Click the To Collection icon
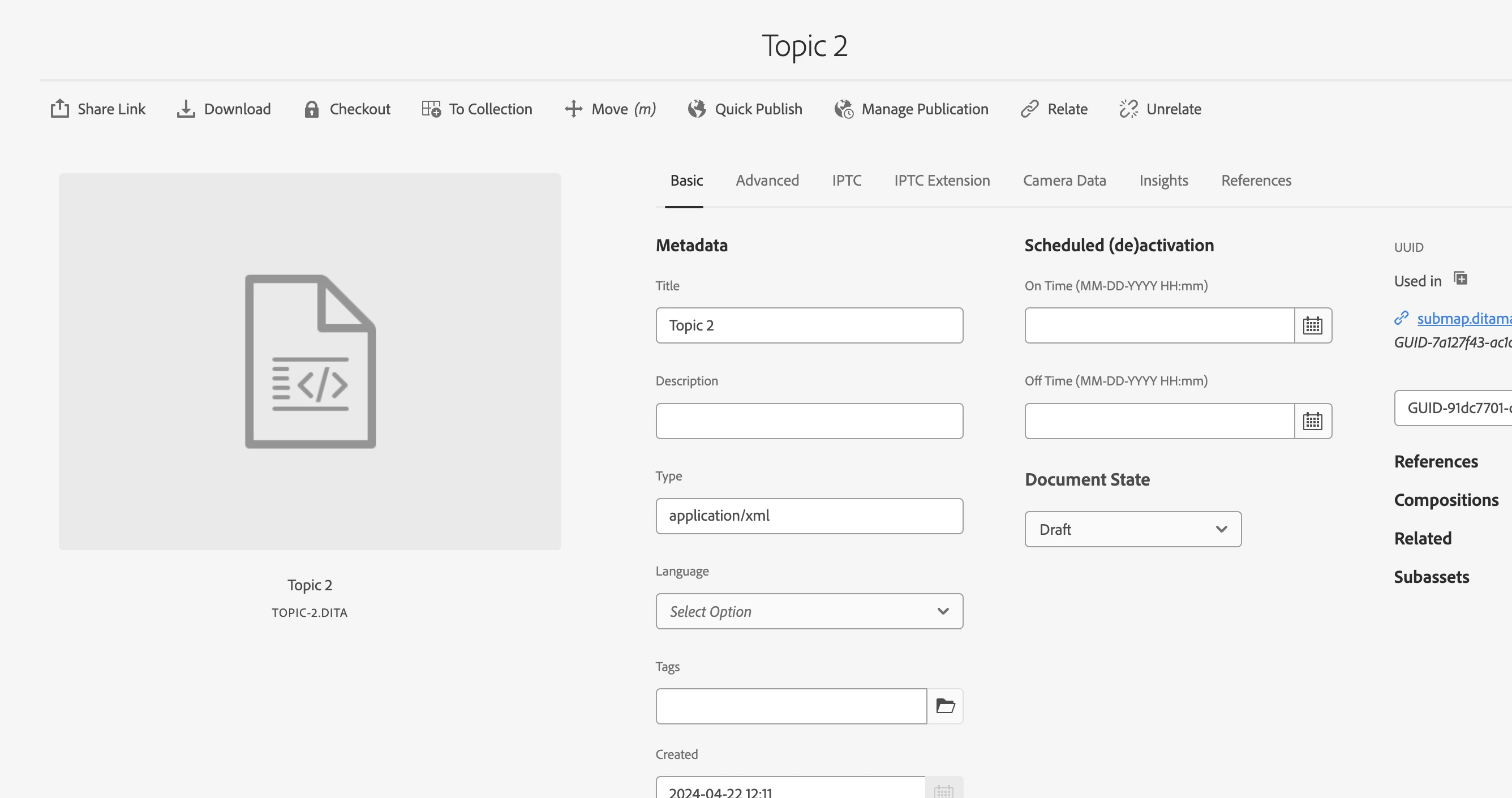Screen dimensions: 1512x798 coord(431,109)
